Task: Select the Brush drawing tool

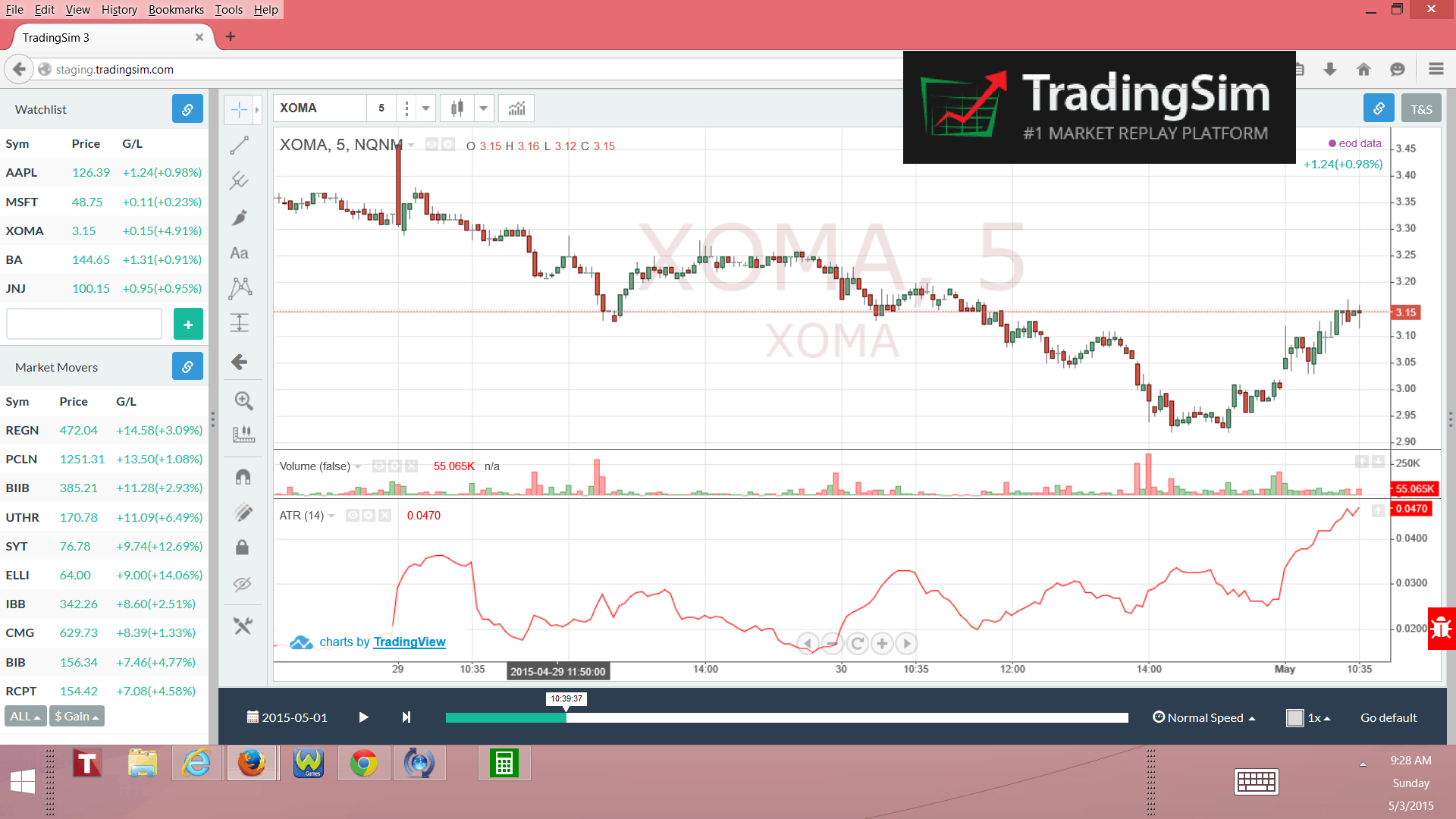Action: 240,218
